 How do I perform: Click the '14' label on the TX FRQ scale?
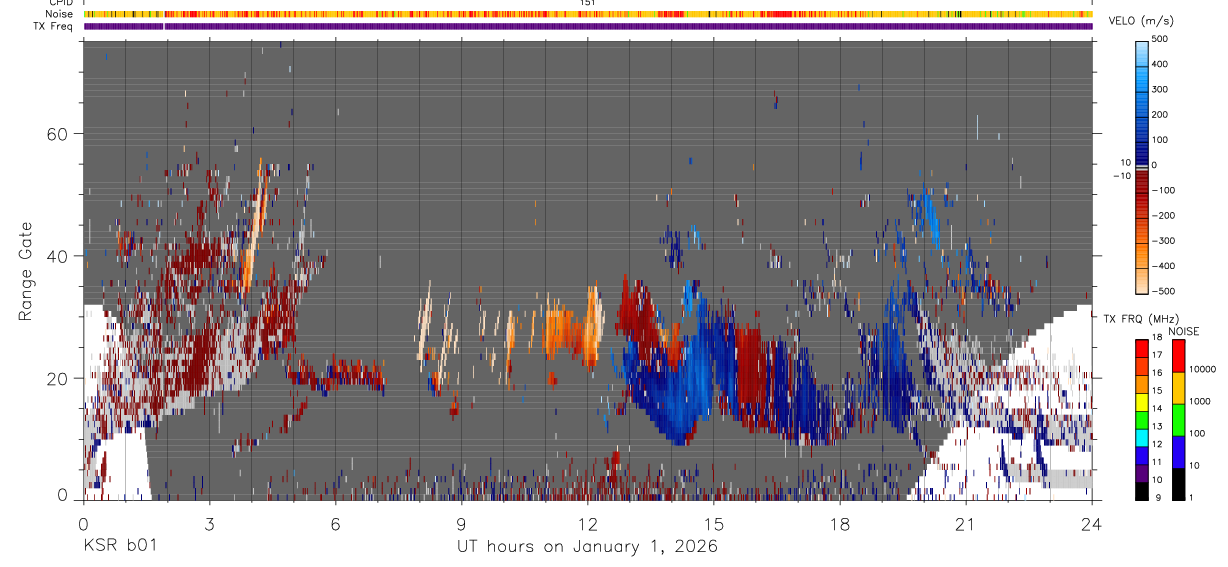coord(1158,410)
